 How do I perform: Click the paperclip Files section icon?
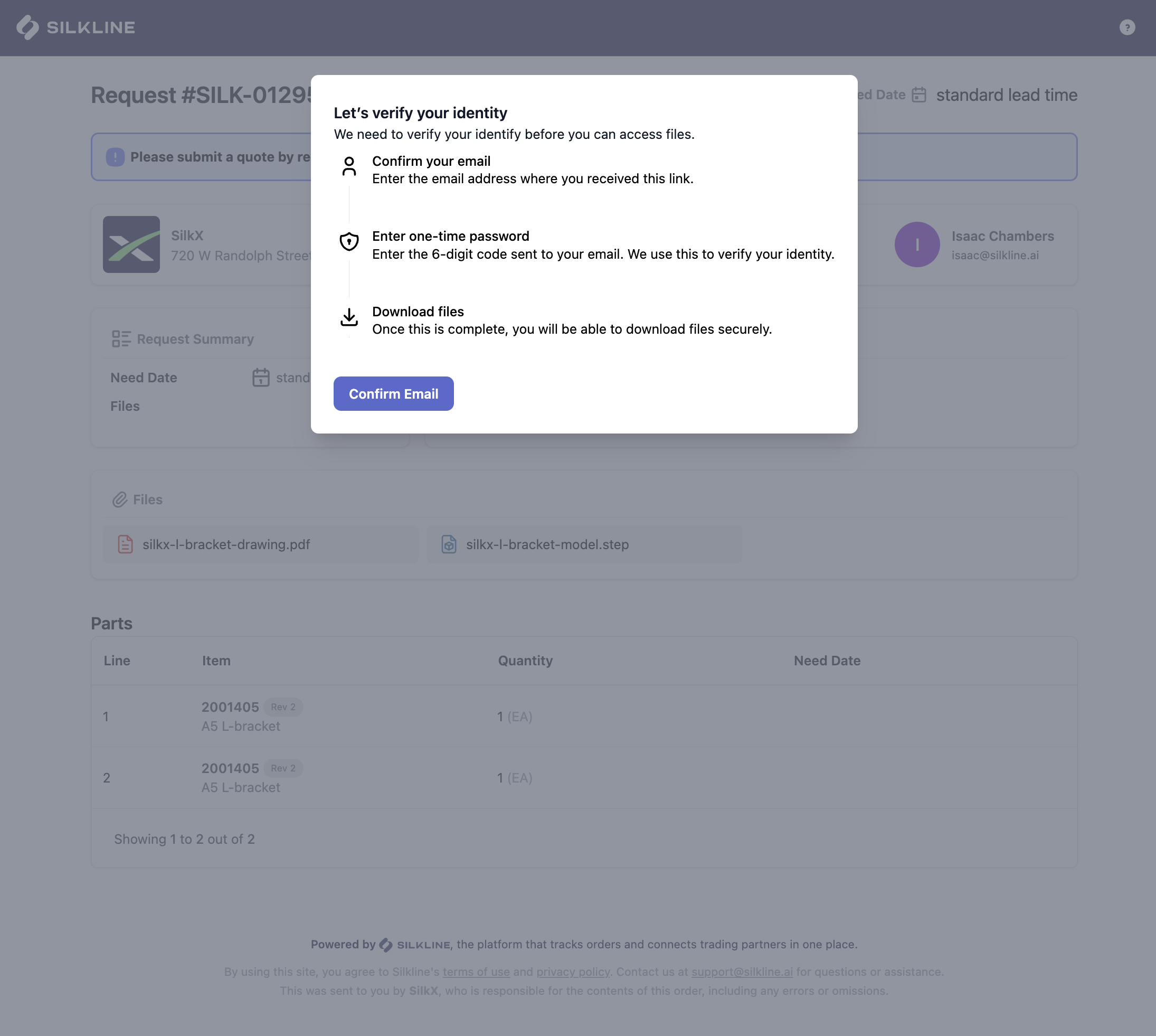coord(119,499)
